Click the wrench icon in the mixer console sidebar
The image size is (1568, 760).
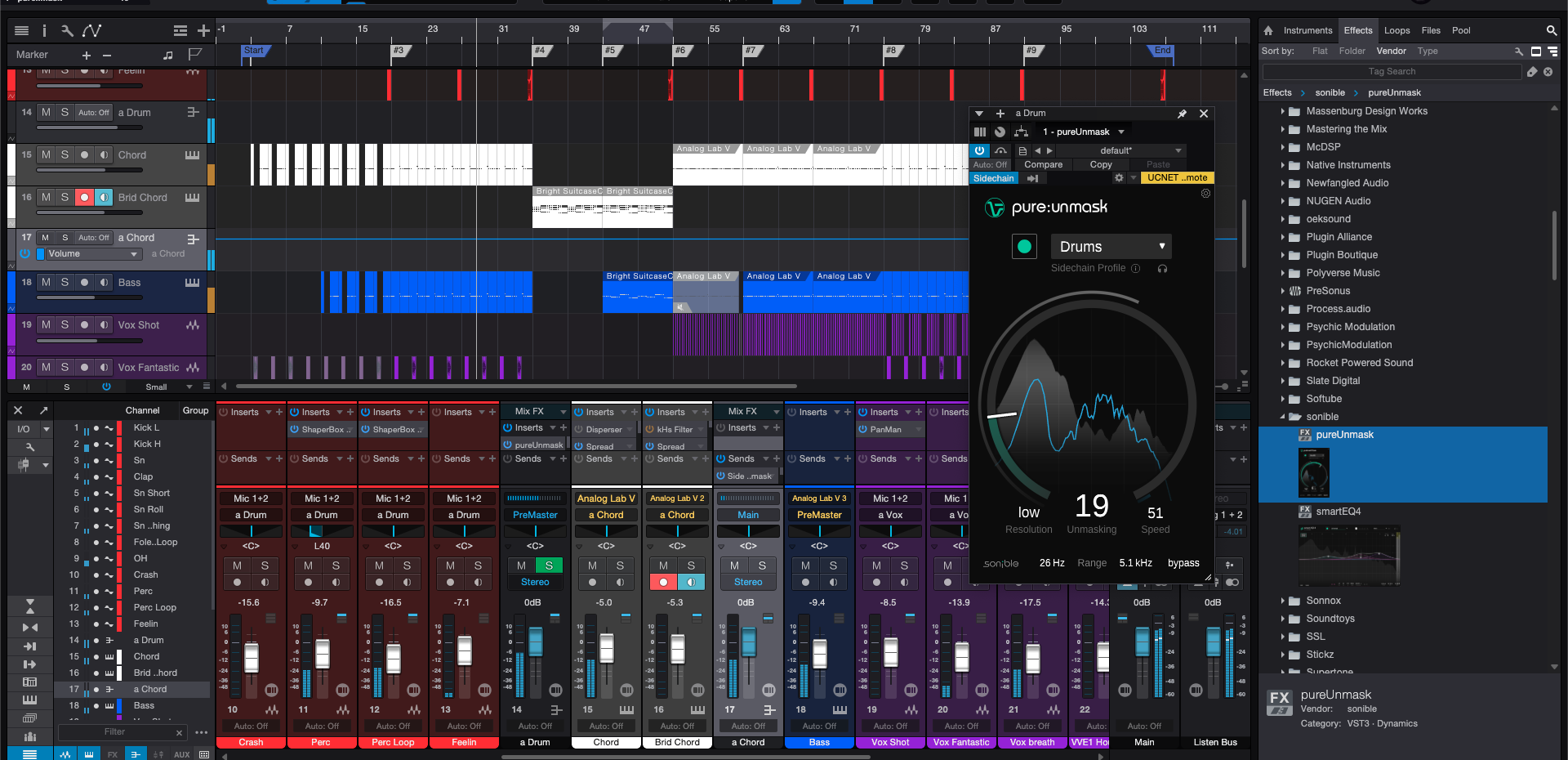coord(29,446)
